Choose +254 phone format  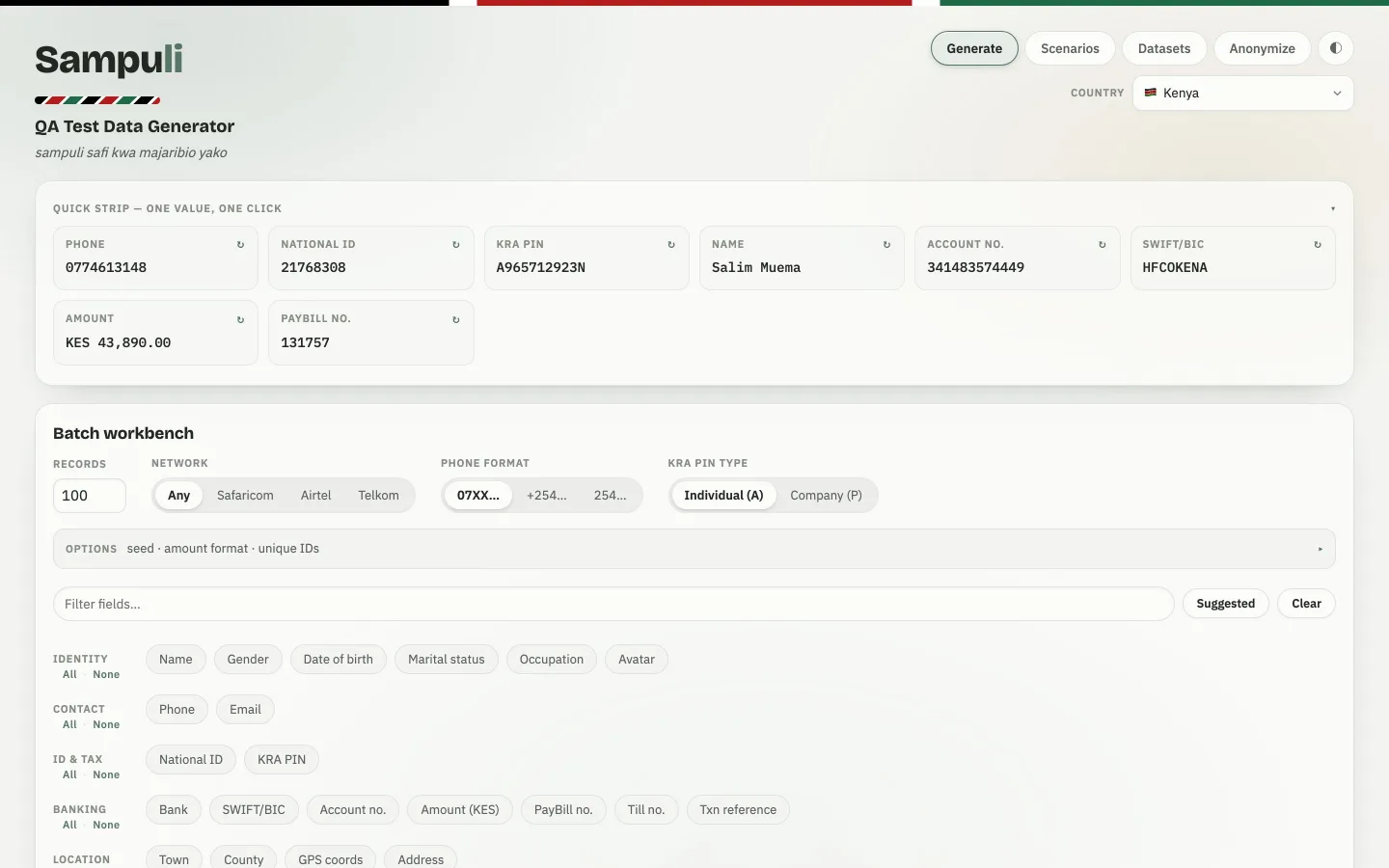tap(547, 496)
